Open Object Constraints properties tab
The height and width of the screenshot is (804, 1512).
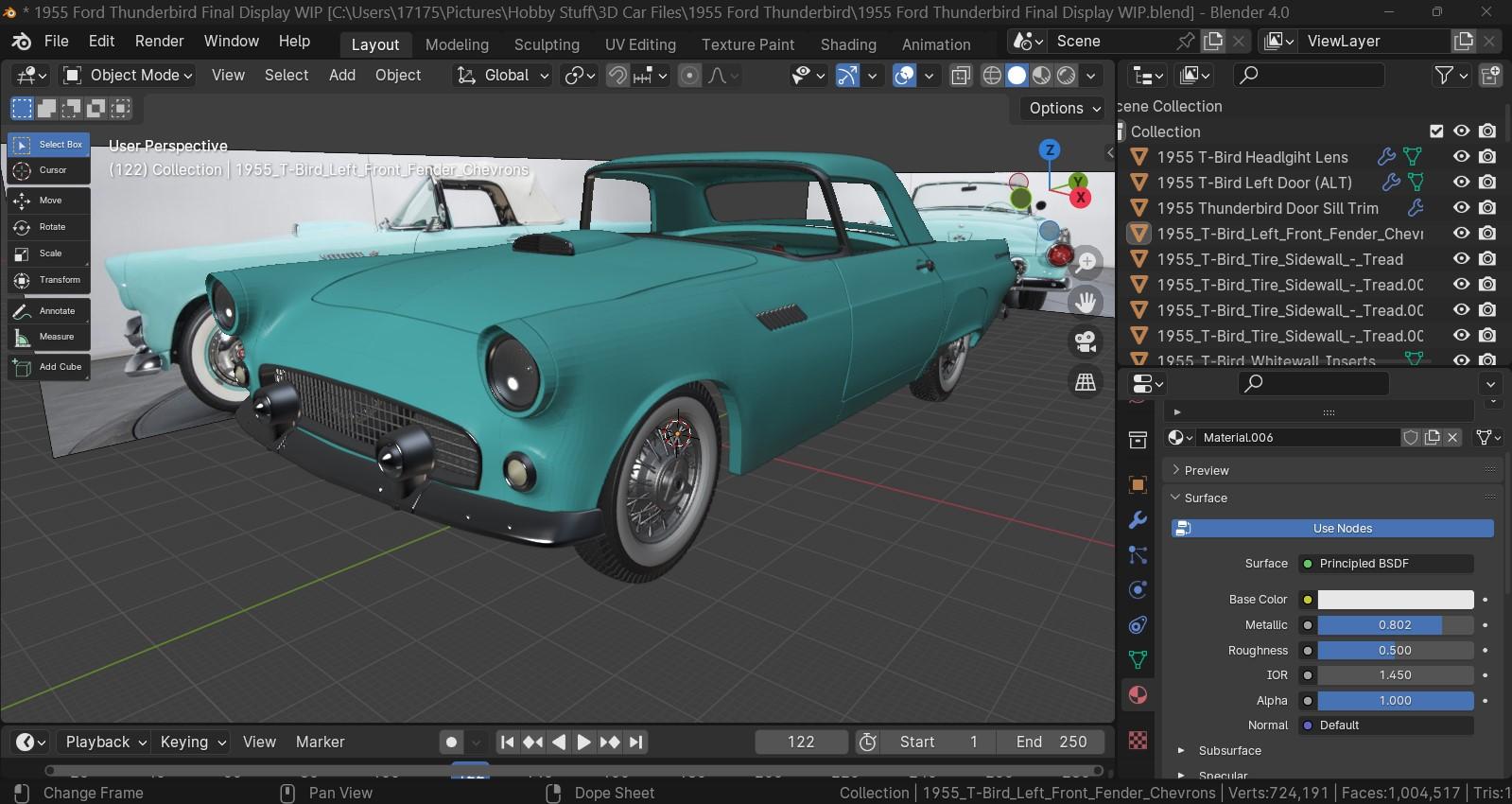(x=1138, y=625)
